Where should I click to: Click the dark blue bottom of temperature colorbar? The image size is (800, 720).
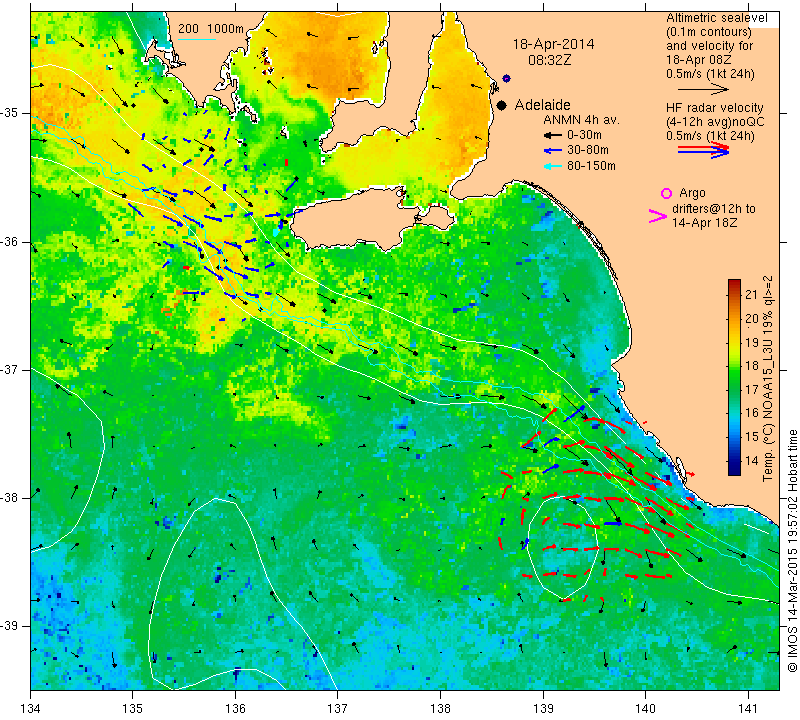(x=734, y=469)
